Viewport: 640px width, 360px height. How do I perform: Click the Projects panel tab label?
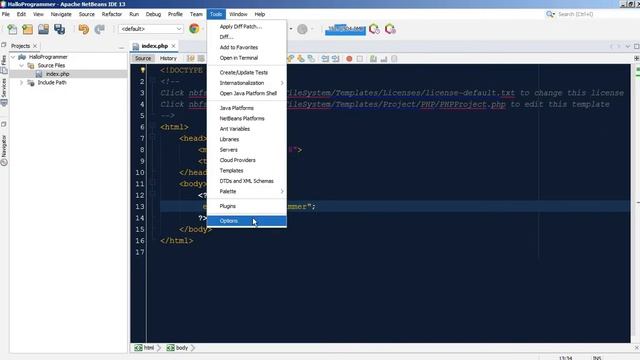tap(20, 46)
